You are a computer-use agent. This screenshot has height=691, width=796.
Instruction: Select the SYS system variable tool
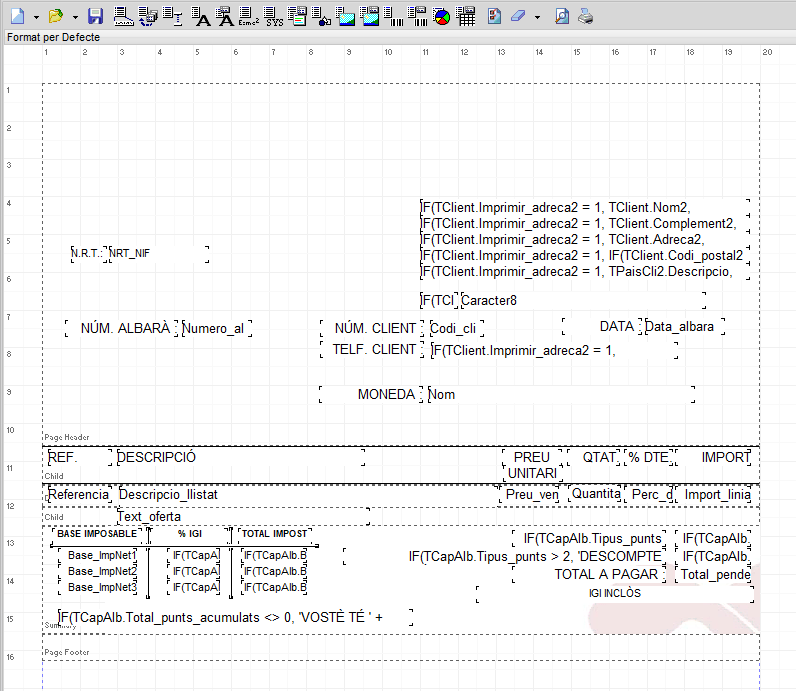coord(274,16)
